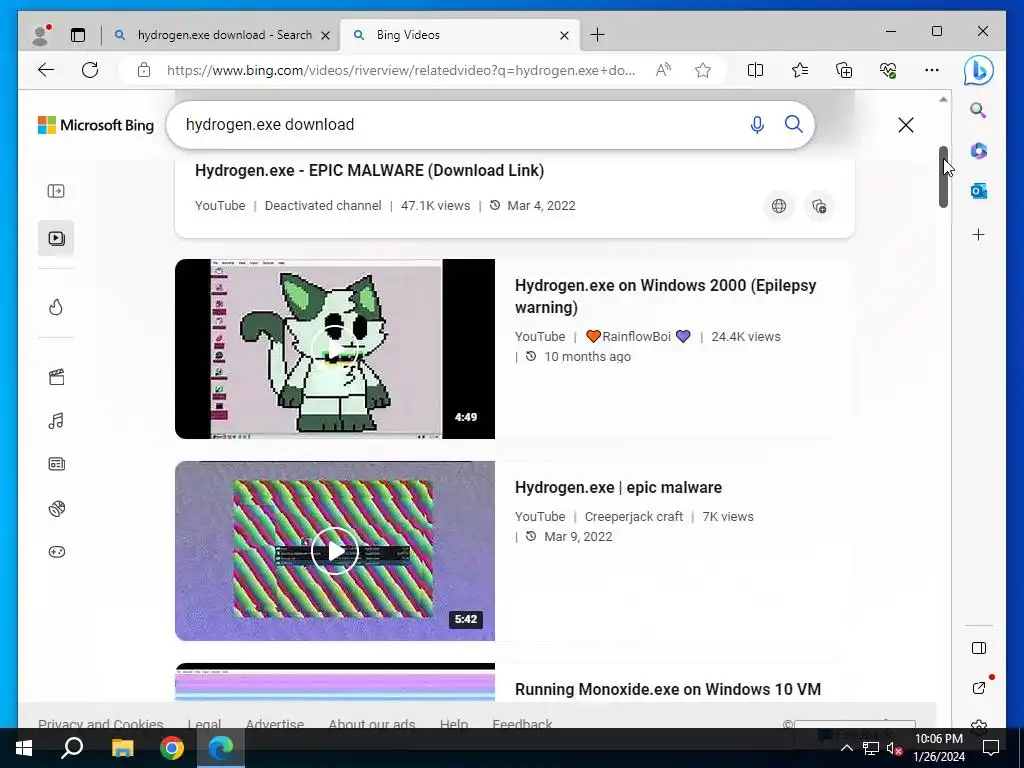Open Settings and more menu
Image resolution: width=1024 pixels, height=768 pixels.
pos(932,71)
